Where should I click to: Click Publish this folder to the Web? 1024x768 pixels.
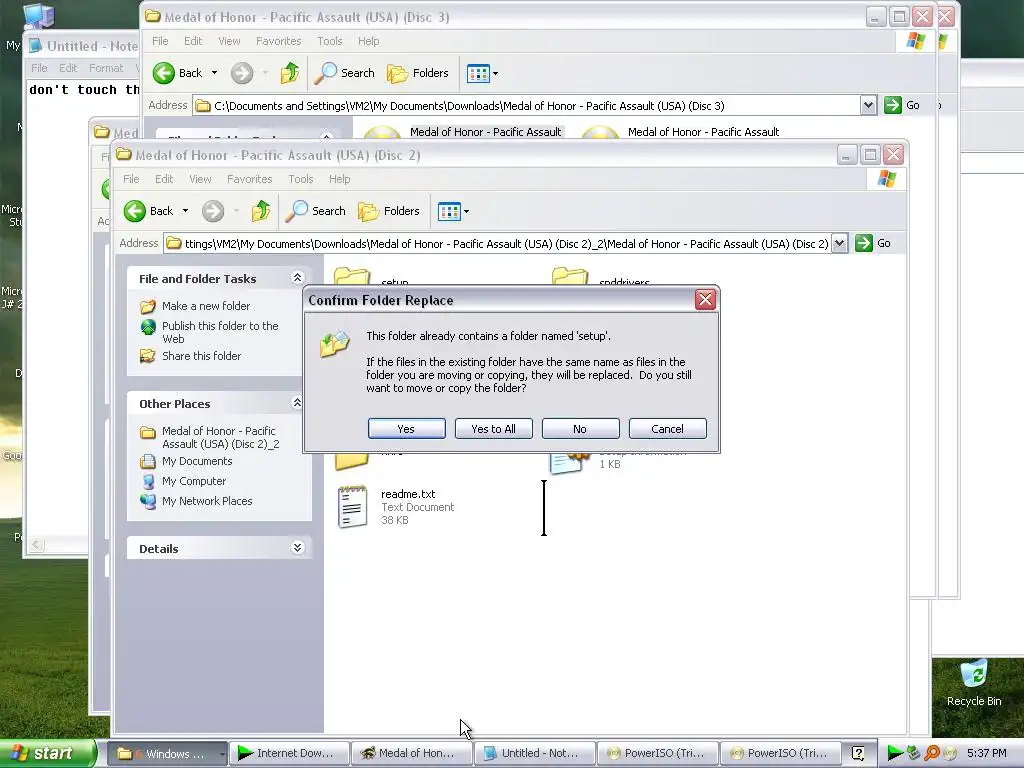[220, 332]
